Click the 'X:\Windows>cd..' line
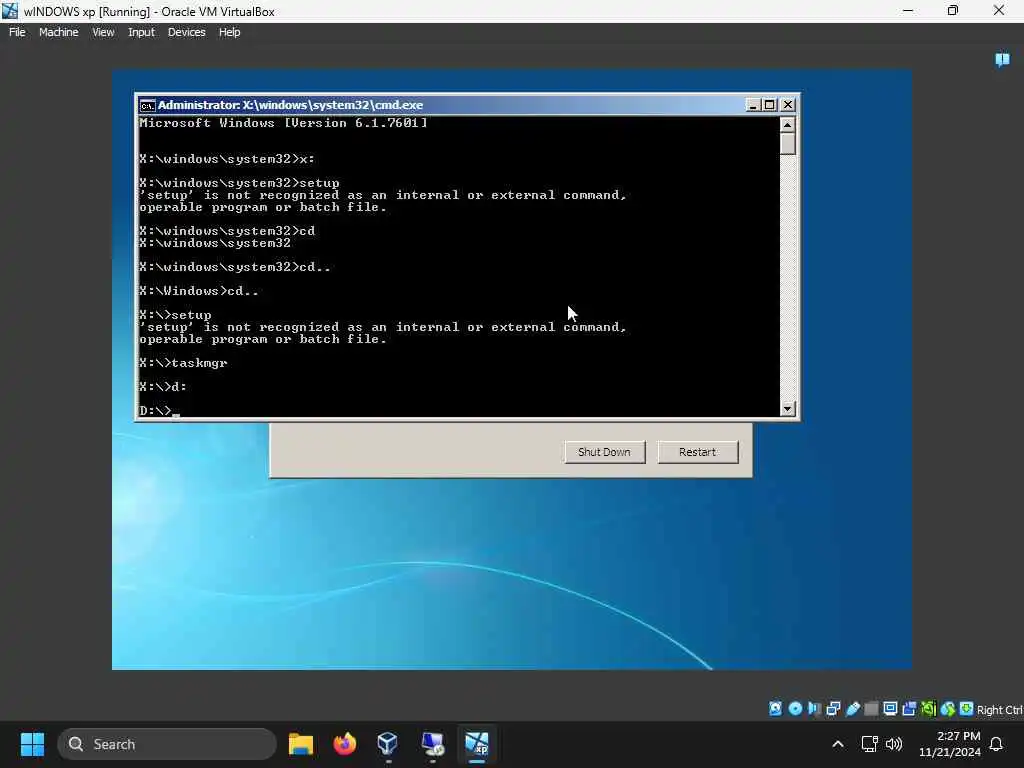Viewport: 1024px width, 768px height. coord(199,291)
